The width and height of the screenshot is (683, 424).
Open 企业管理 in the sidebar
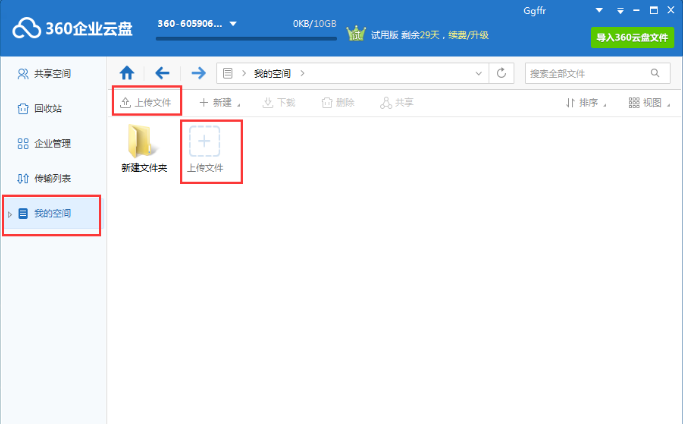[44, 143]
